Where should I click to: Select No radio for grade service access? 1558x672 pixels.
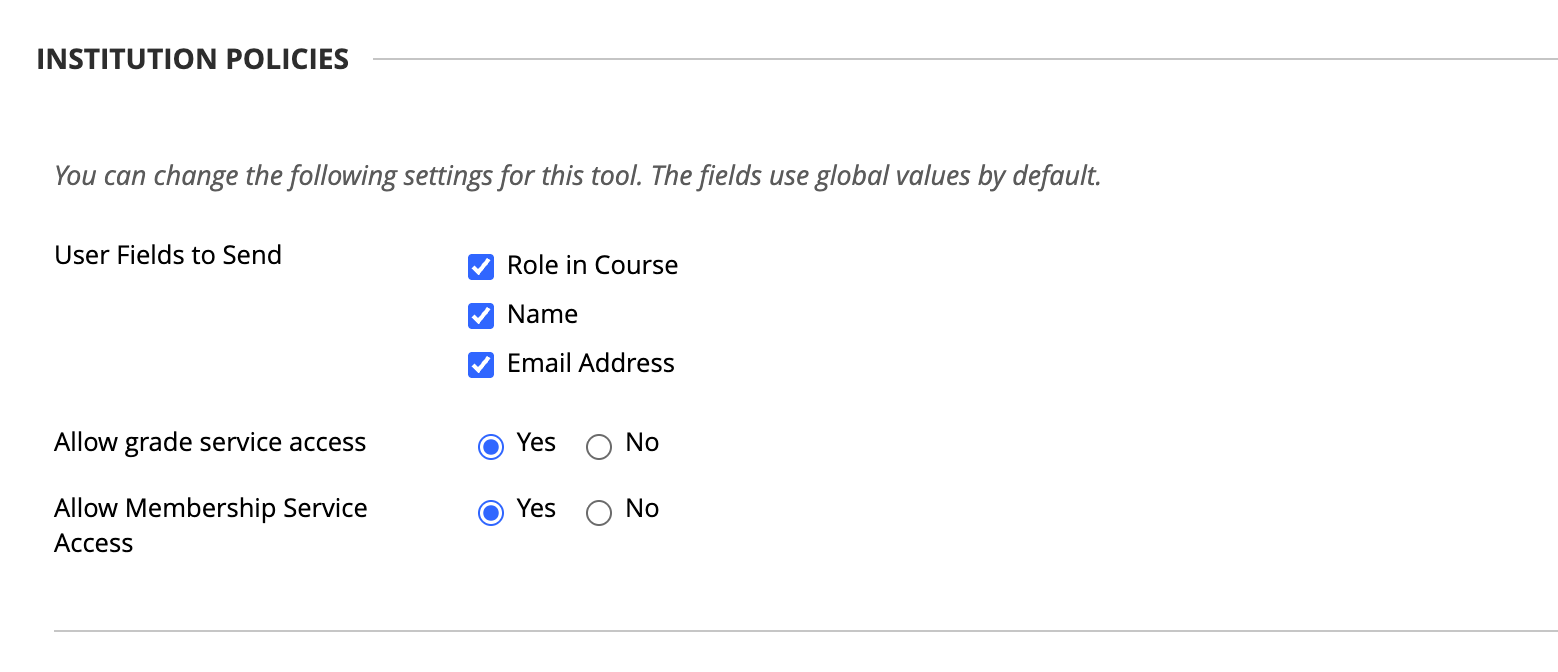pos(599,447)
